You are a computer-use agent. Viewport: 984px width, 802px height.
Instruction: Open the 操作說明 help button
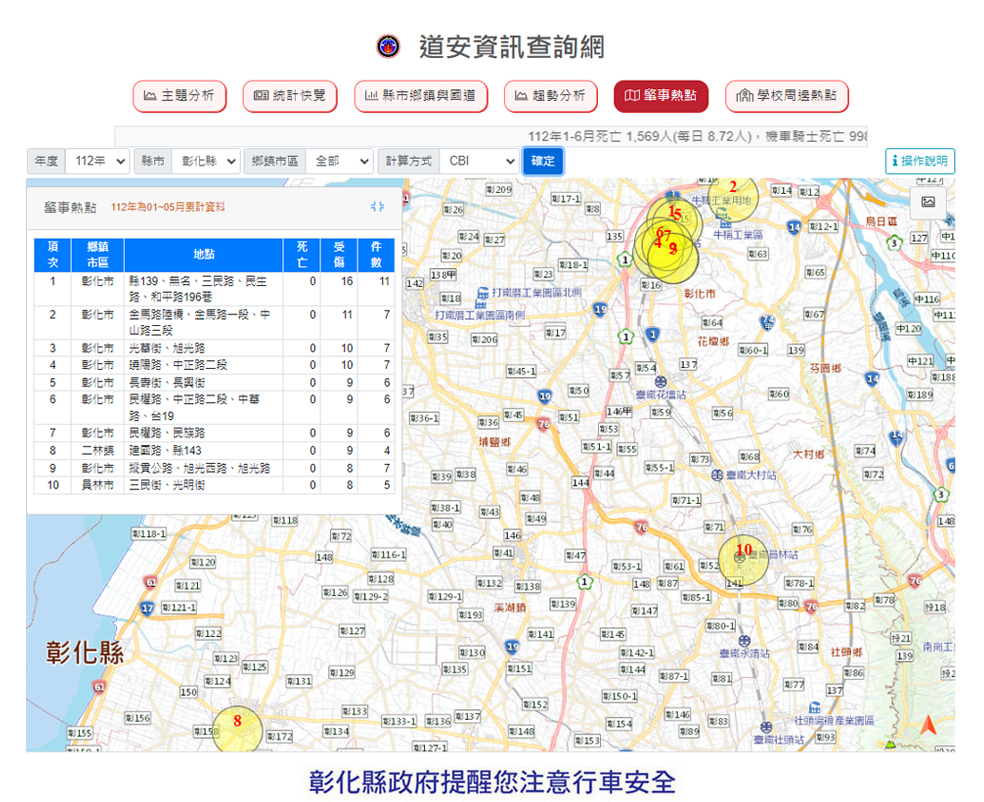tap(920, 161)
